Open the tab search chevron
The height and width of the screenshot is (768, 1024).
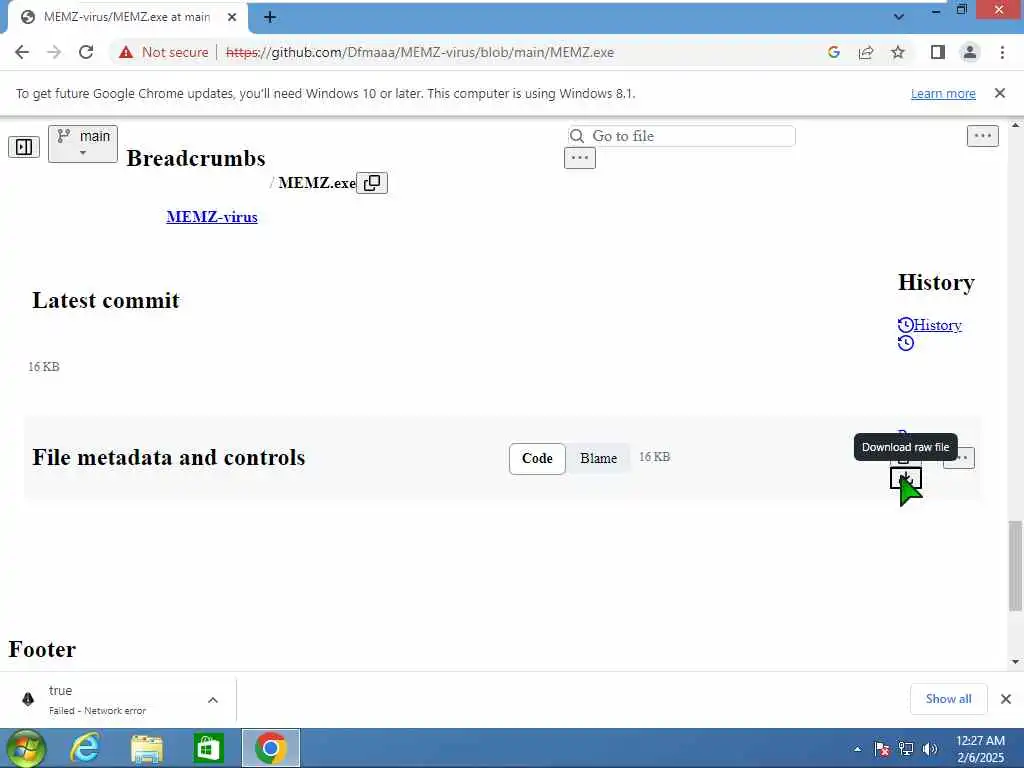(x=899, y=16)
